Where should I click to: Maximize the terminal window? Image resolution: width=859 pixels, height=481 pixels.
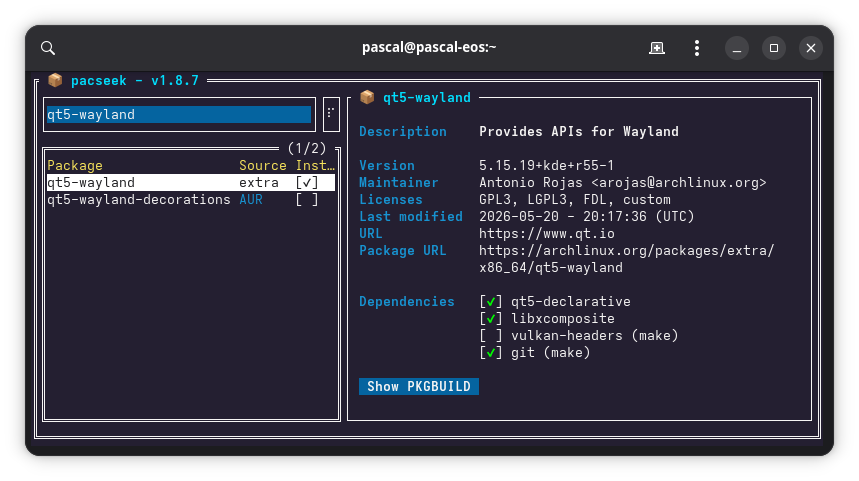click(x=774, y=48)
